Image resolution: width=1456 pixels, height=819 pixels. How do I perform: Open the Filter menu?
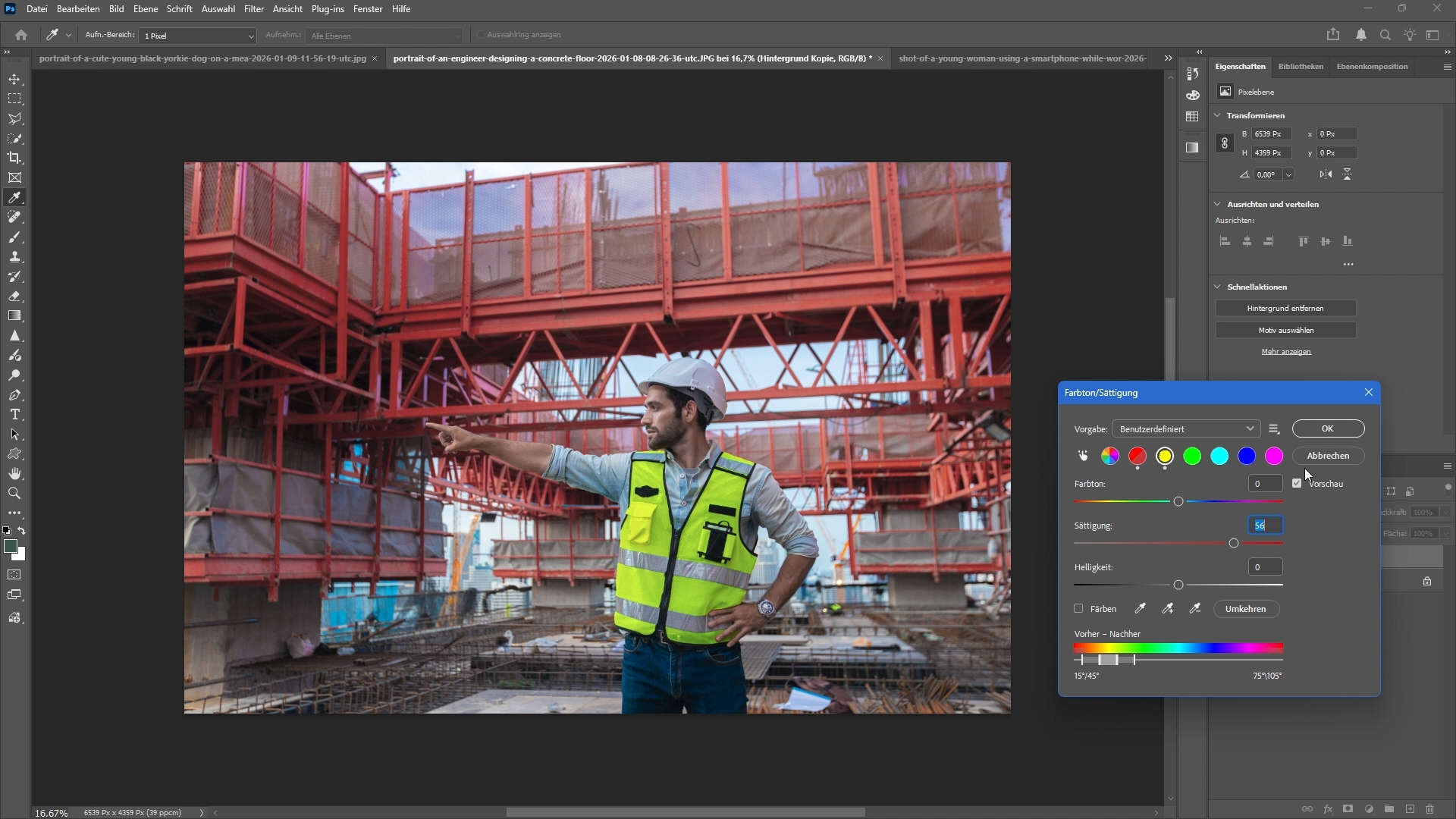253,9
